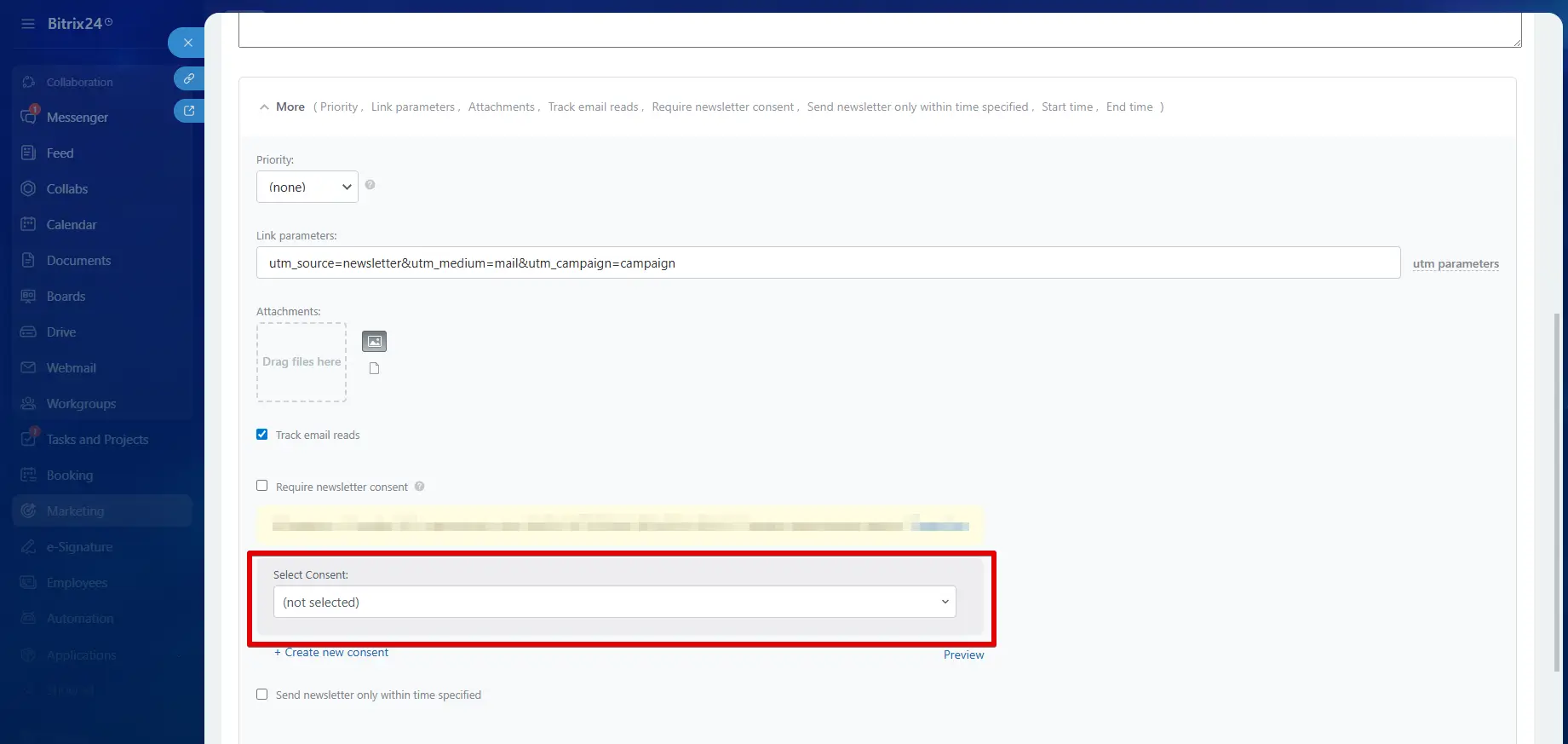1568x744 pixels.
Task: Open the Select Consent dropdown
Action: coord(614,602)
